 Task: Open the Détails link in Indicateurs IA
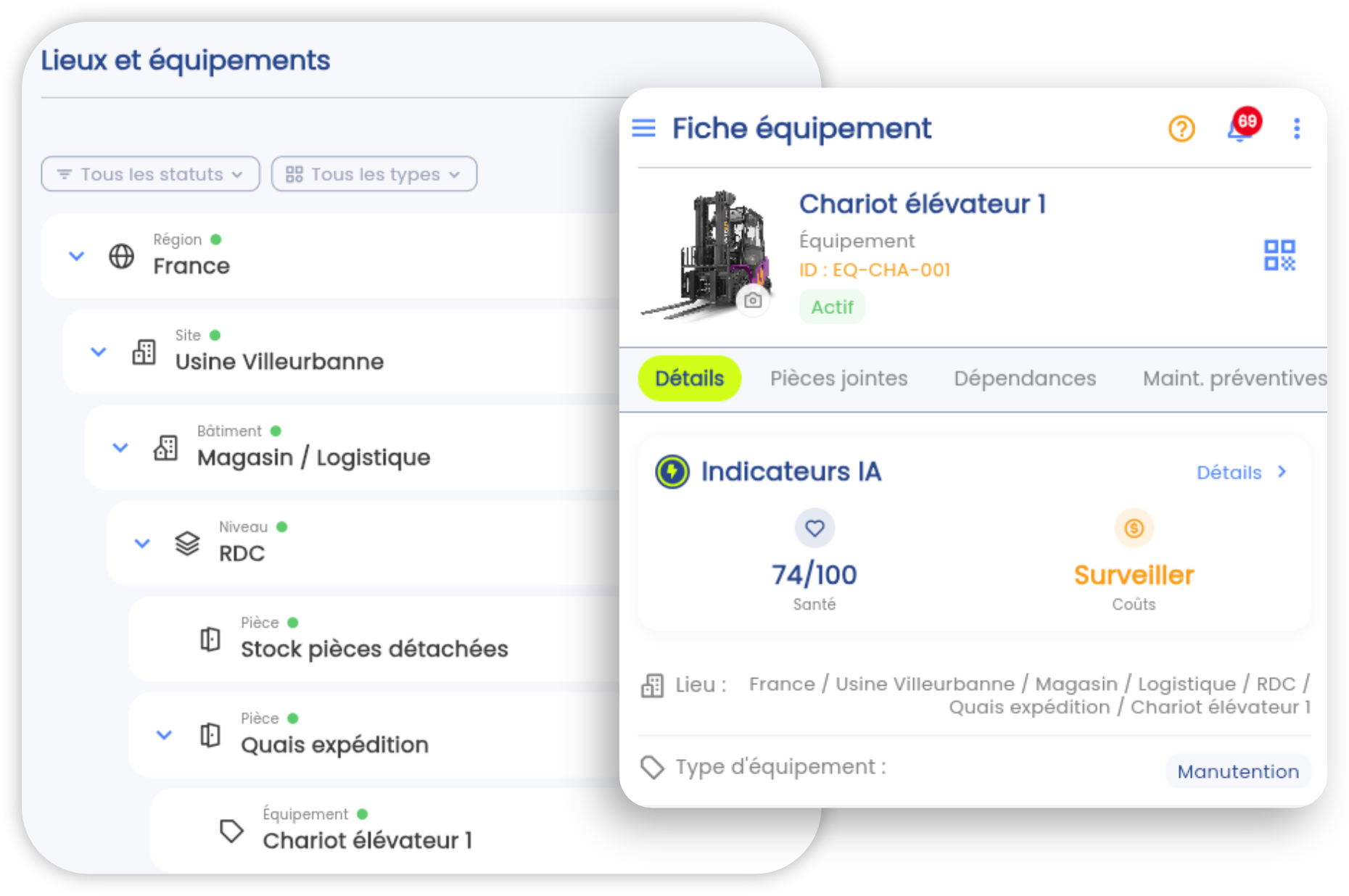tap(1242, 473)
